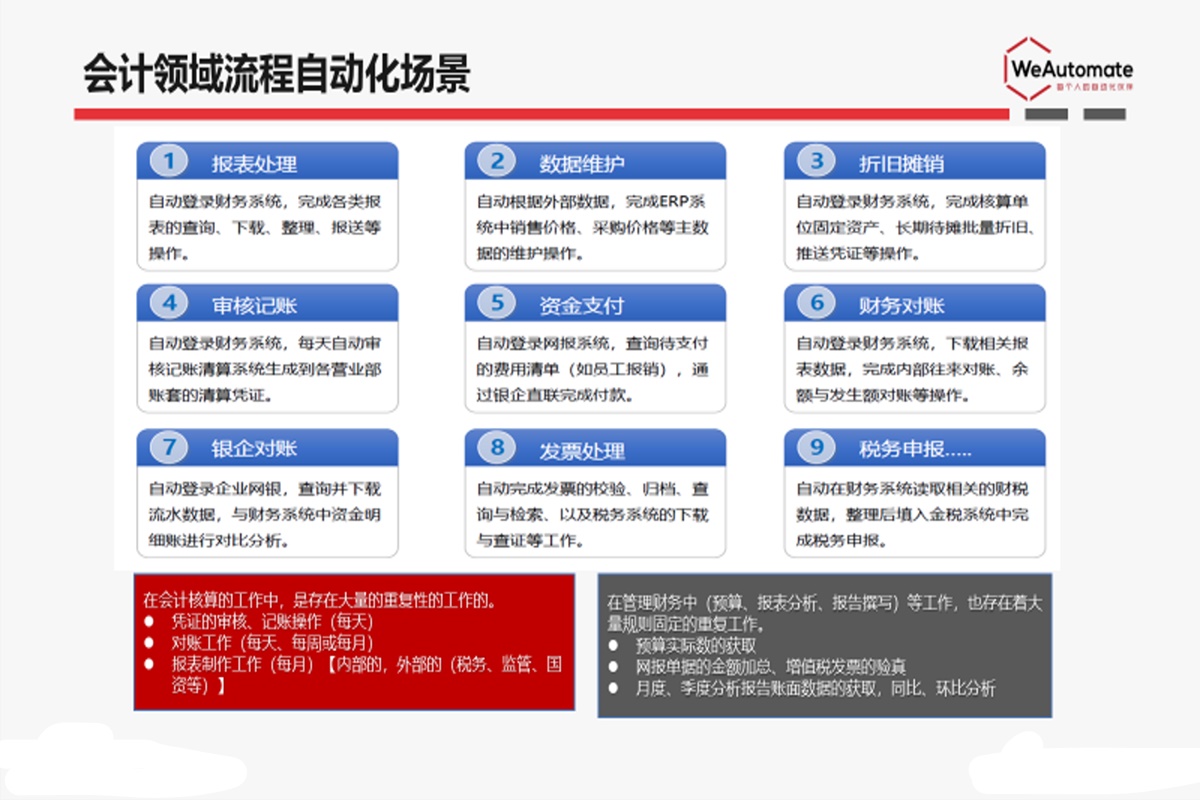Click the number 8 circle badge
Image resolution: width=1200 pixels, height=800 pixels.
[x=497, y=447]
